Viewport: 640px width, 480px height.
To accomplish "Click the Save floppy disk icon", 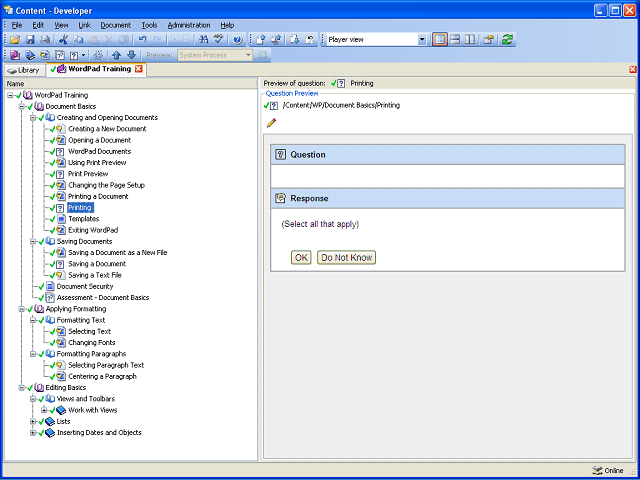I will tap(30, 40).
